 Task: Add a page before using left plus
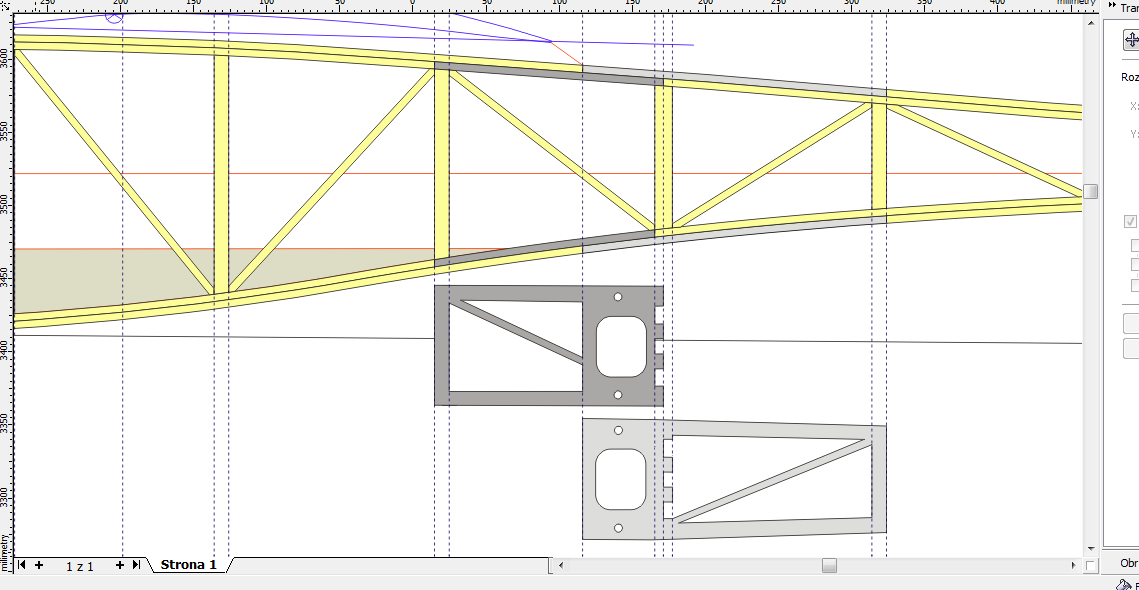click(39, 565)
